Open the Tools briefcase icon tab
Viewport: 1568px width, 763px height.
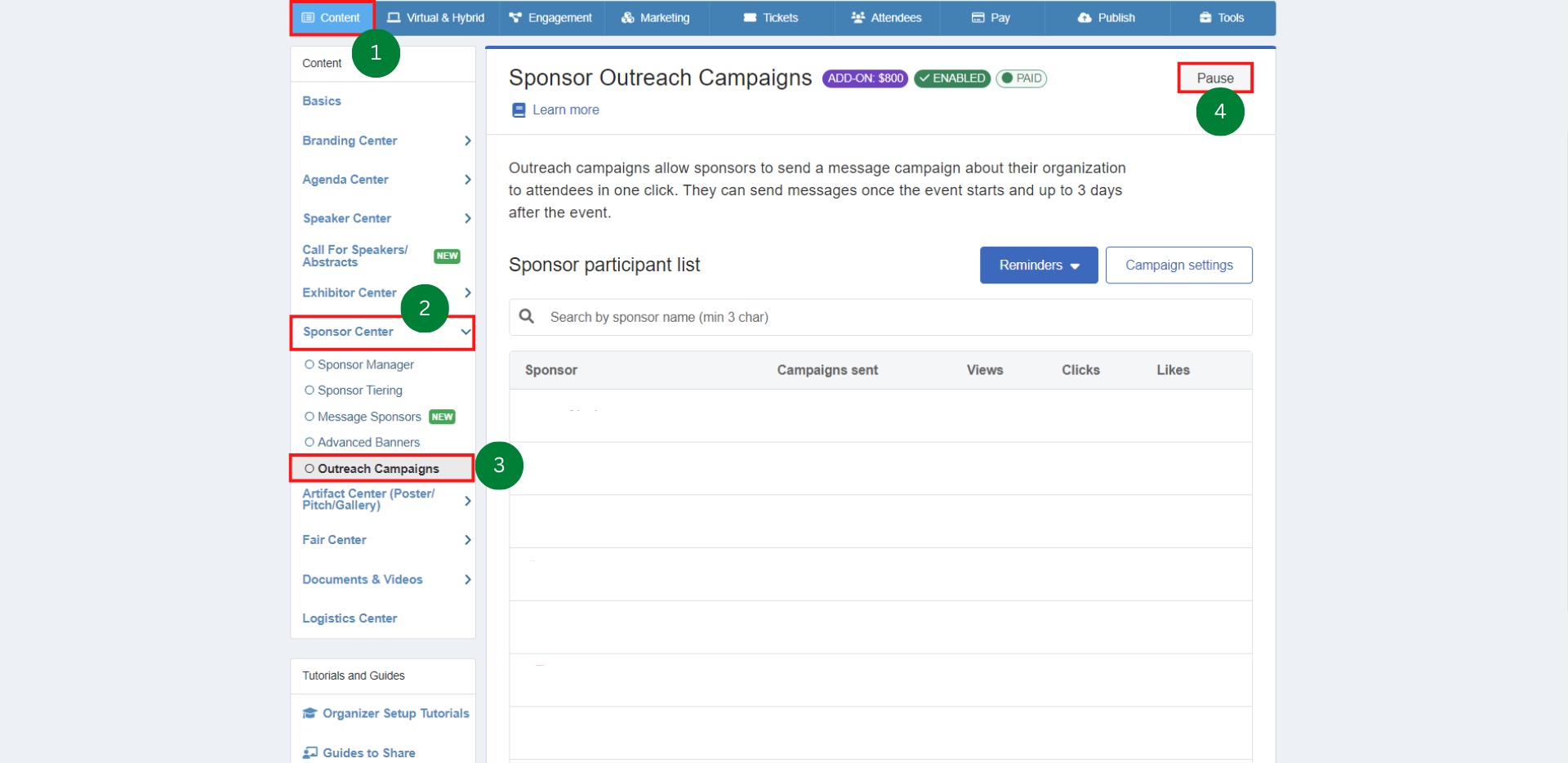click(1205, 18)
